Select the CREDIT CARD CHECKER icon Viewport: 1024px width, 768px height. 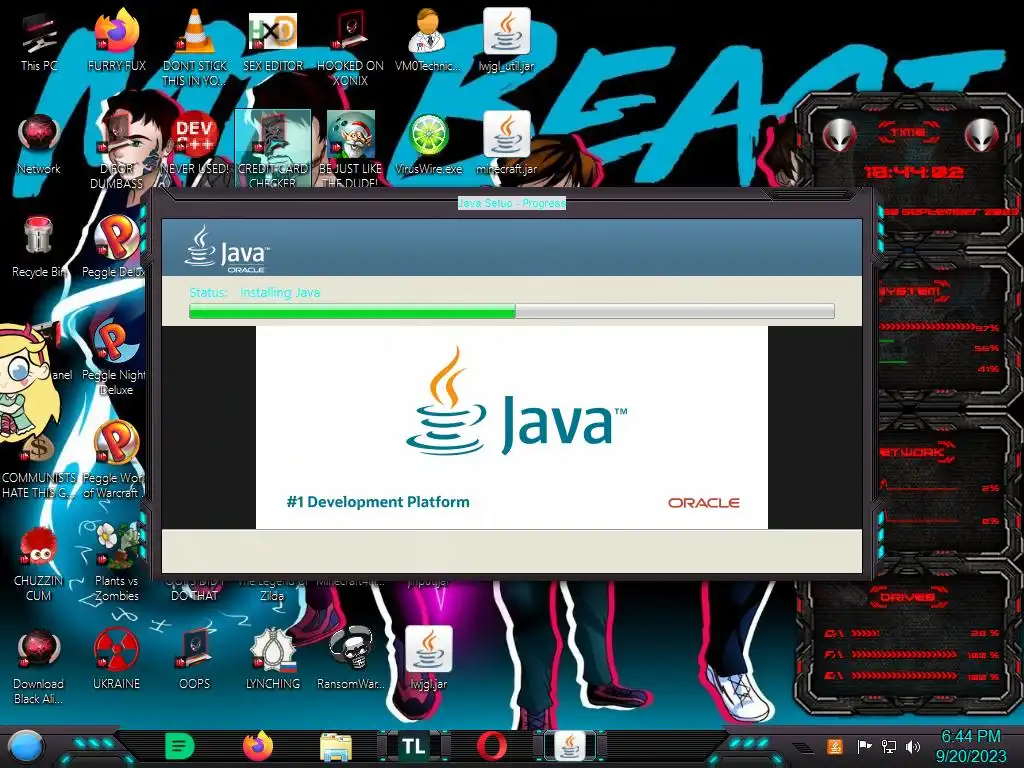[273, 149]
